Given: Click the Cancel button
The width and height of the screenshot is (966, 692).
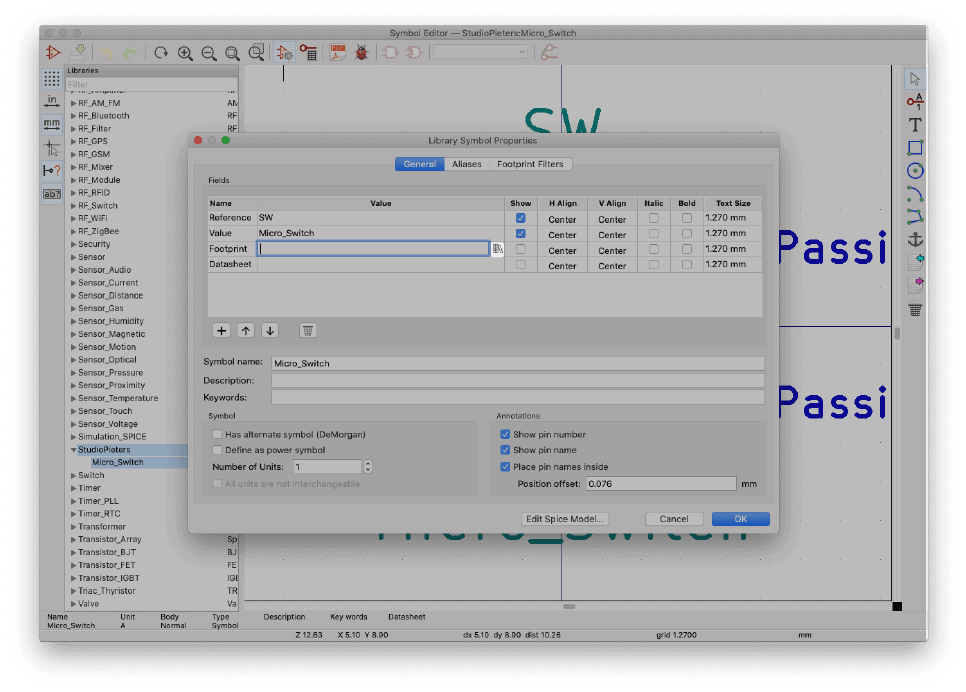Looking at the screenshot, I should 673,519.
